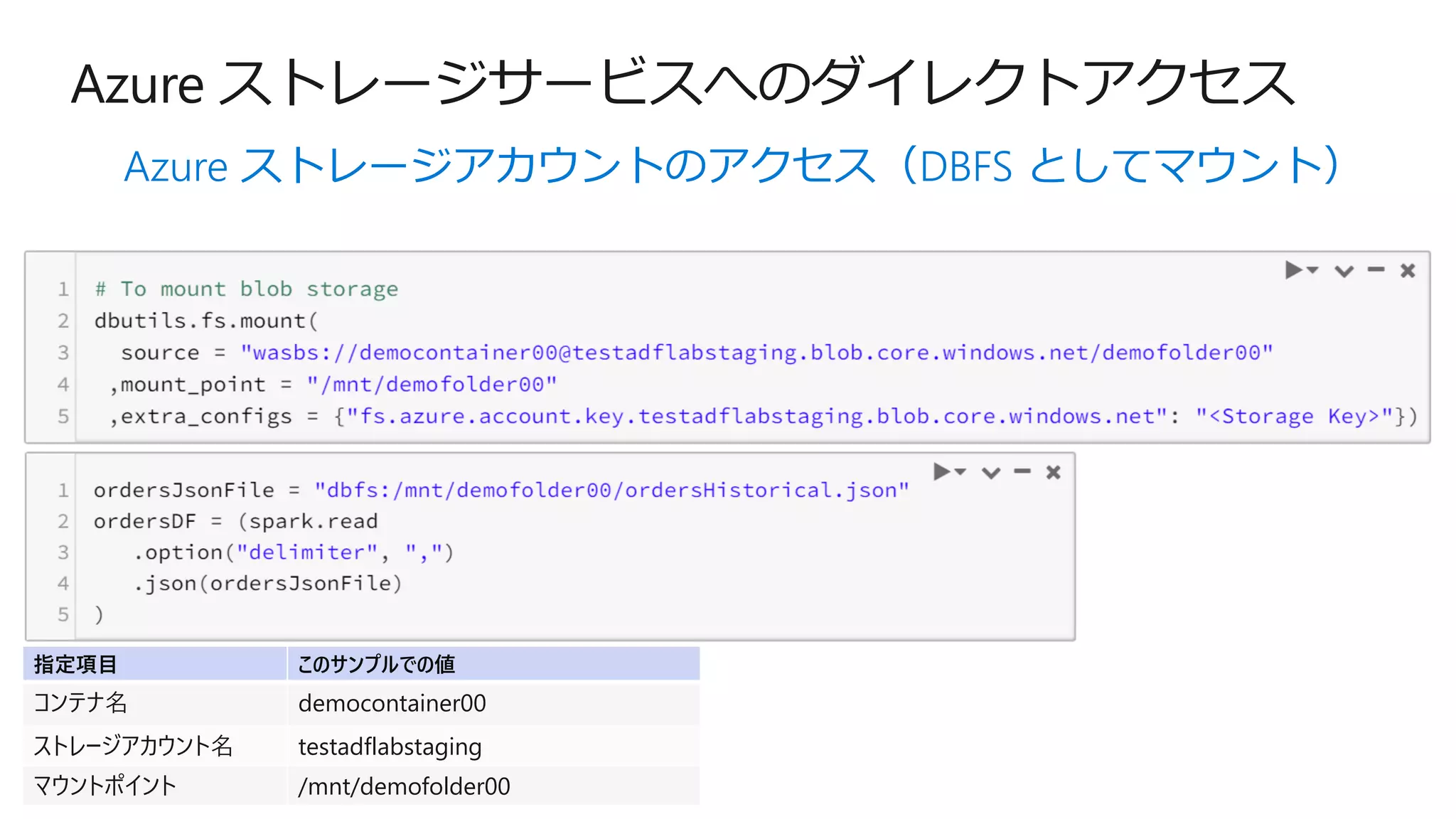Click line number 3 in mount cell
Image resolution: width=1456 pixels, height=819 pixels.
[x=63, y=353]
